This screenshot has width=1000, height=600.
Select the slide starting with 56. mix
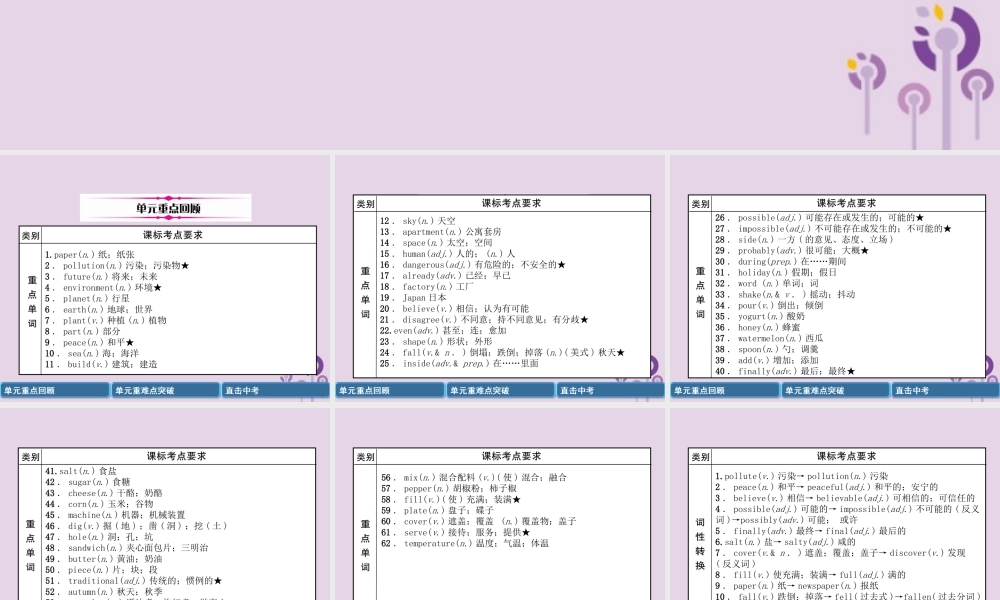(x=501, y=520)
